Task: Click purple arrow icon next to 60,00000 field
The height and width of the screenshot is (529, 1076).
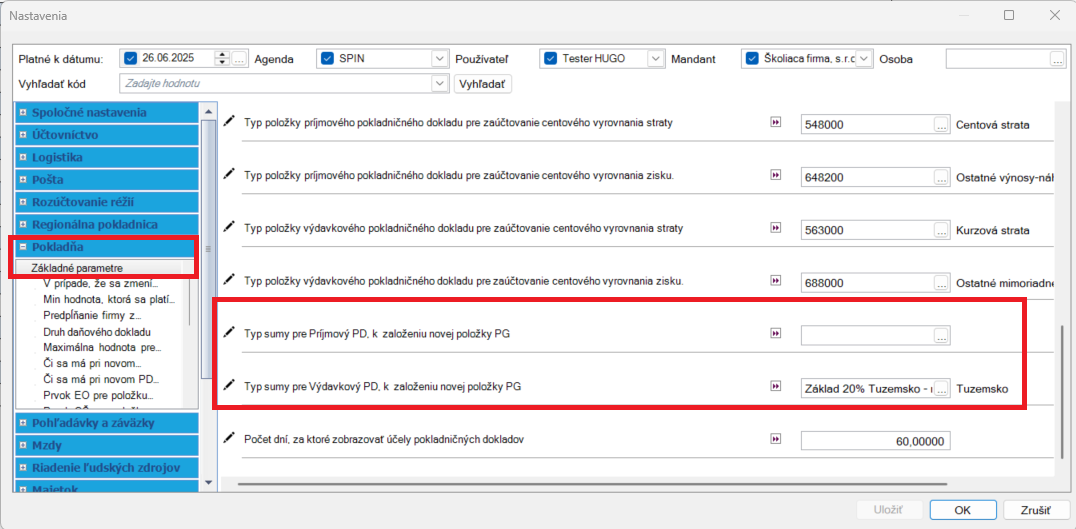Action: pyautogui.click(x=776, y=438)
